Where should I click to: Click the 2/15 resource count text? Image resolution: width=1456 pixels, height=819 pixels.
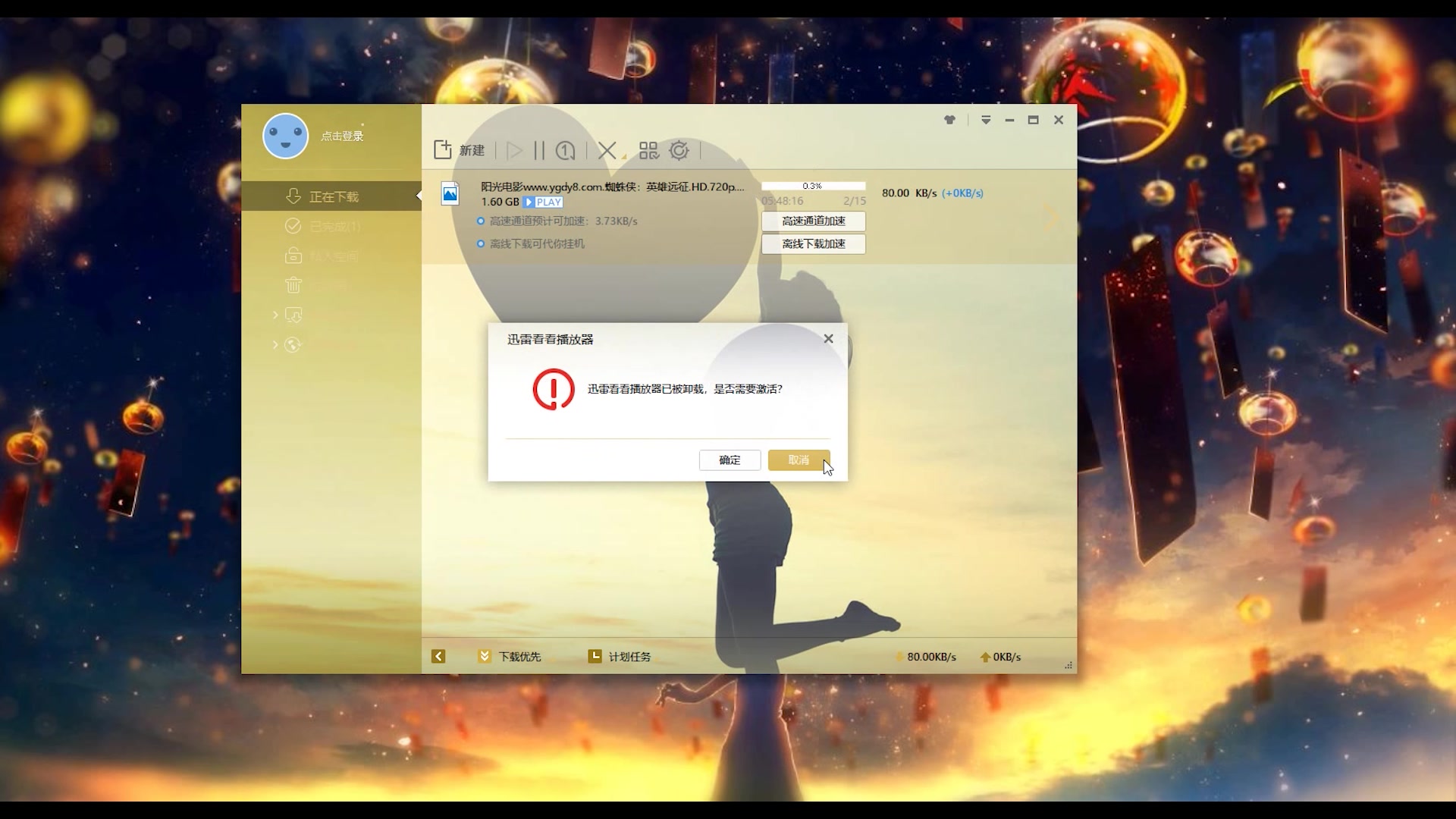[x=854, y=201]
